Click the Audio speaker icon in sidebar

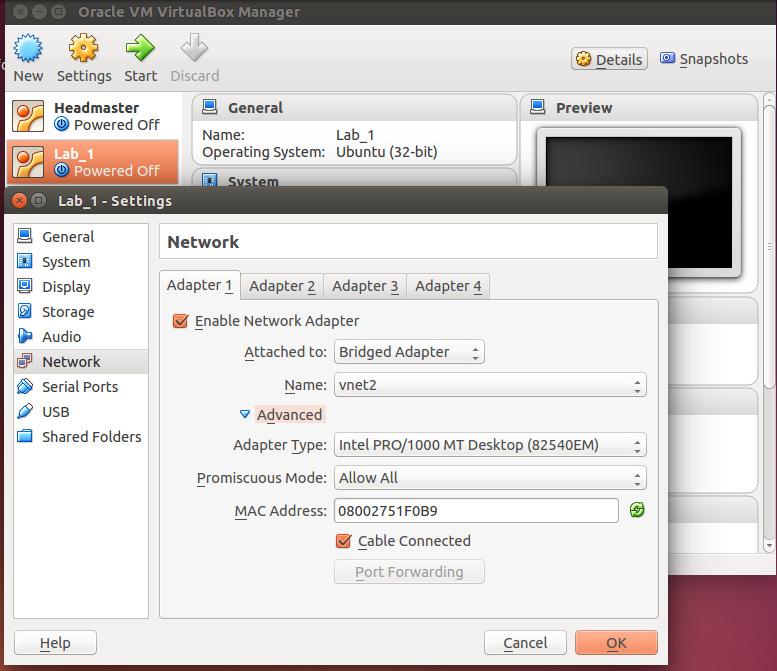click(25, 336)
